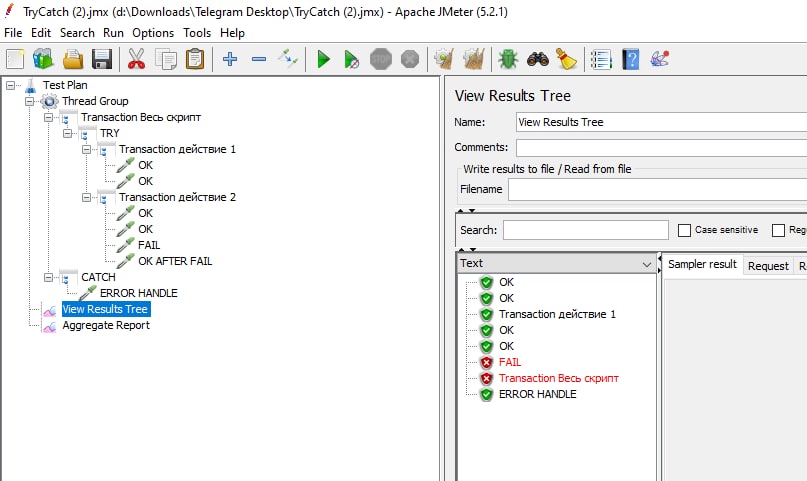Select red FAIL entry in results list
807x481 pixels.
coord(510,362)
